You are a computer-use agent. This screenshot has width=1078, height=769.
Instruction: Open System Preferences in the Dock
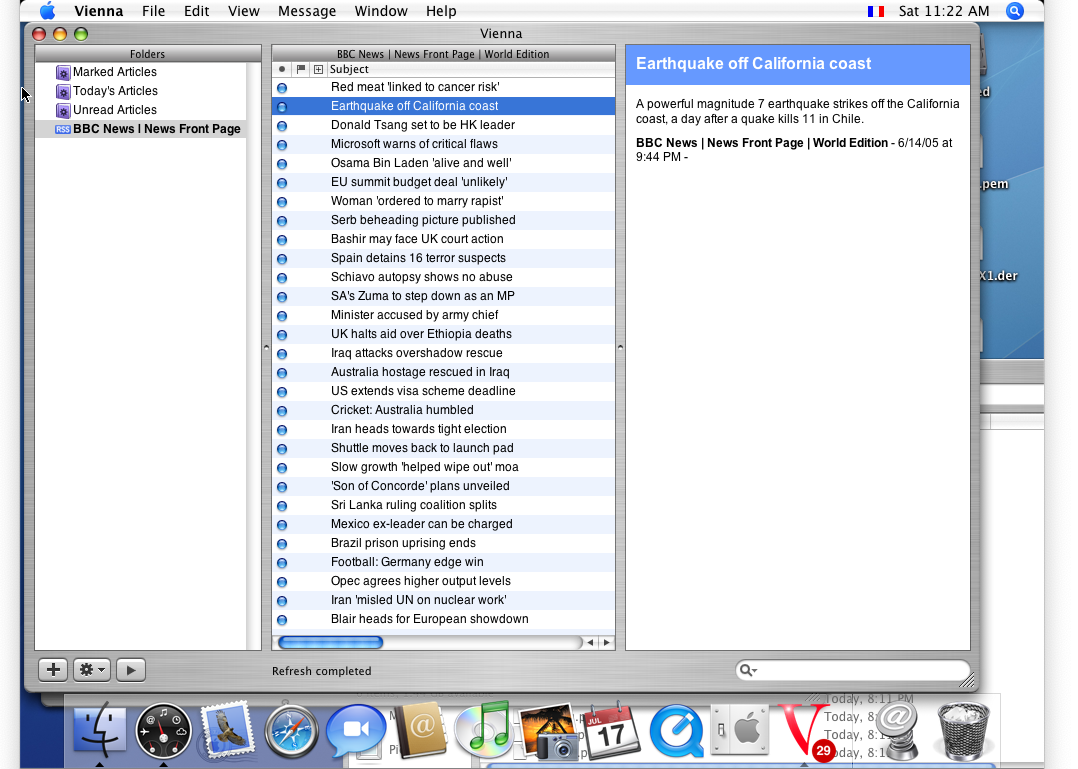pyautogui.click(x=739, y=729)
